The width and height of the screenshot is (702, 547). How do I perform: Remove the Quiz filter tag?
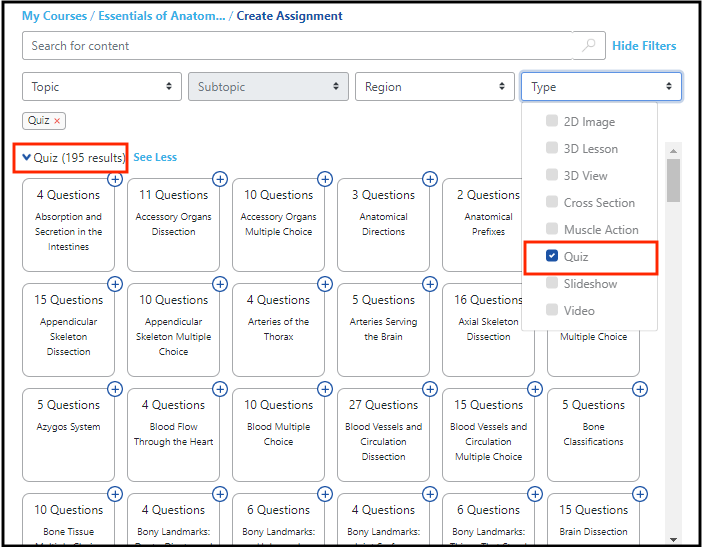click(57, 121)
